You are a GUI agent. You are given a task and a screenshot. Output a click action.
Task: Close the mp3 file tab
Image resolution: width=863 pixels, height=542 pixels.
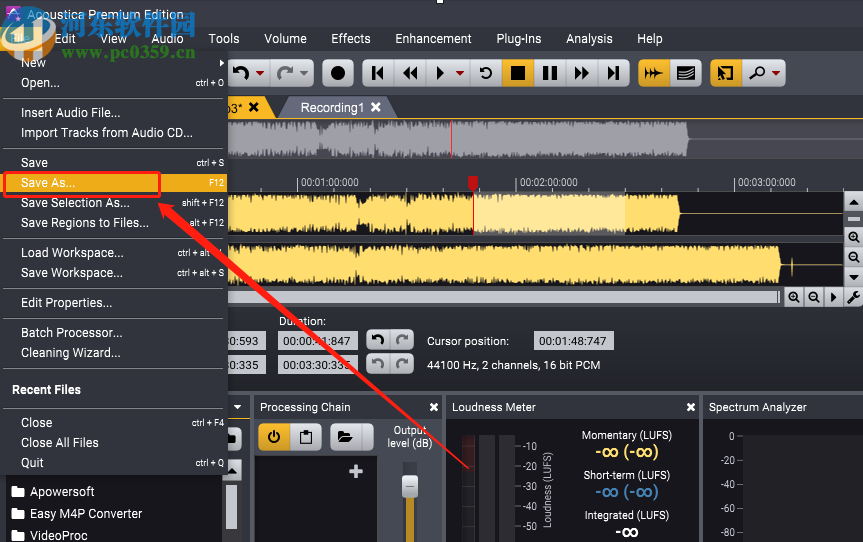[x=254, y=107]
